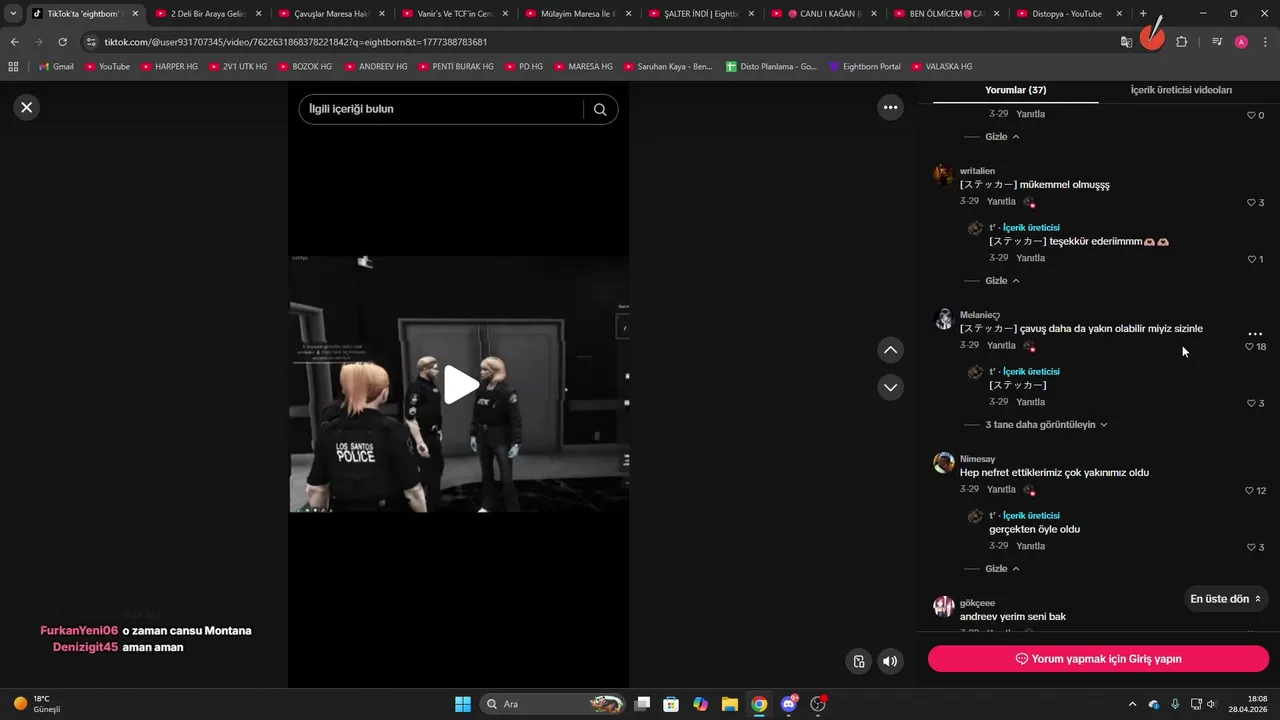Screen dimensions: 1280x720
Task: Open Nimesay's profile avatar
Action: [943, 463]
